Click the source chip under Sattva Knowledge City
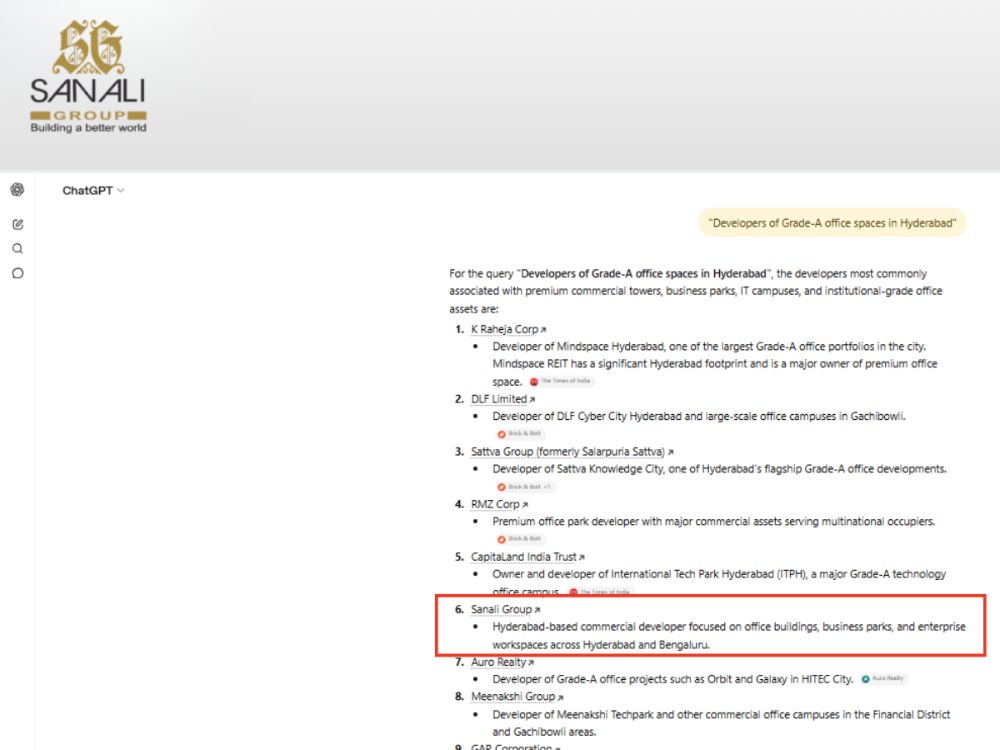The height and width of the screenshot is (750, 1000). pyautogui.click(x=525, y=487)
